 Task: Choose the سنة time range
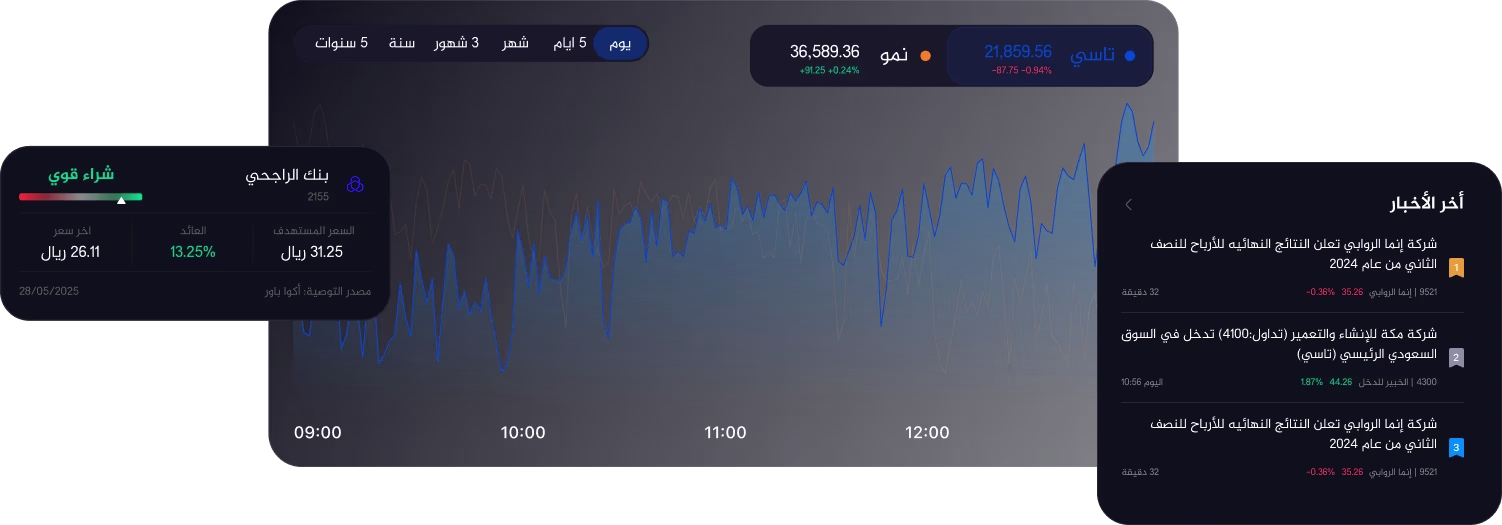(x=402, y=43)
